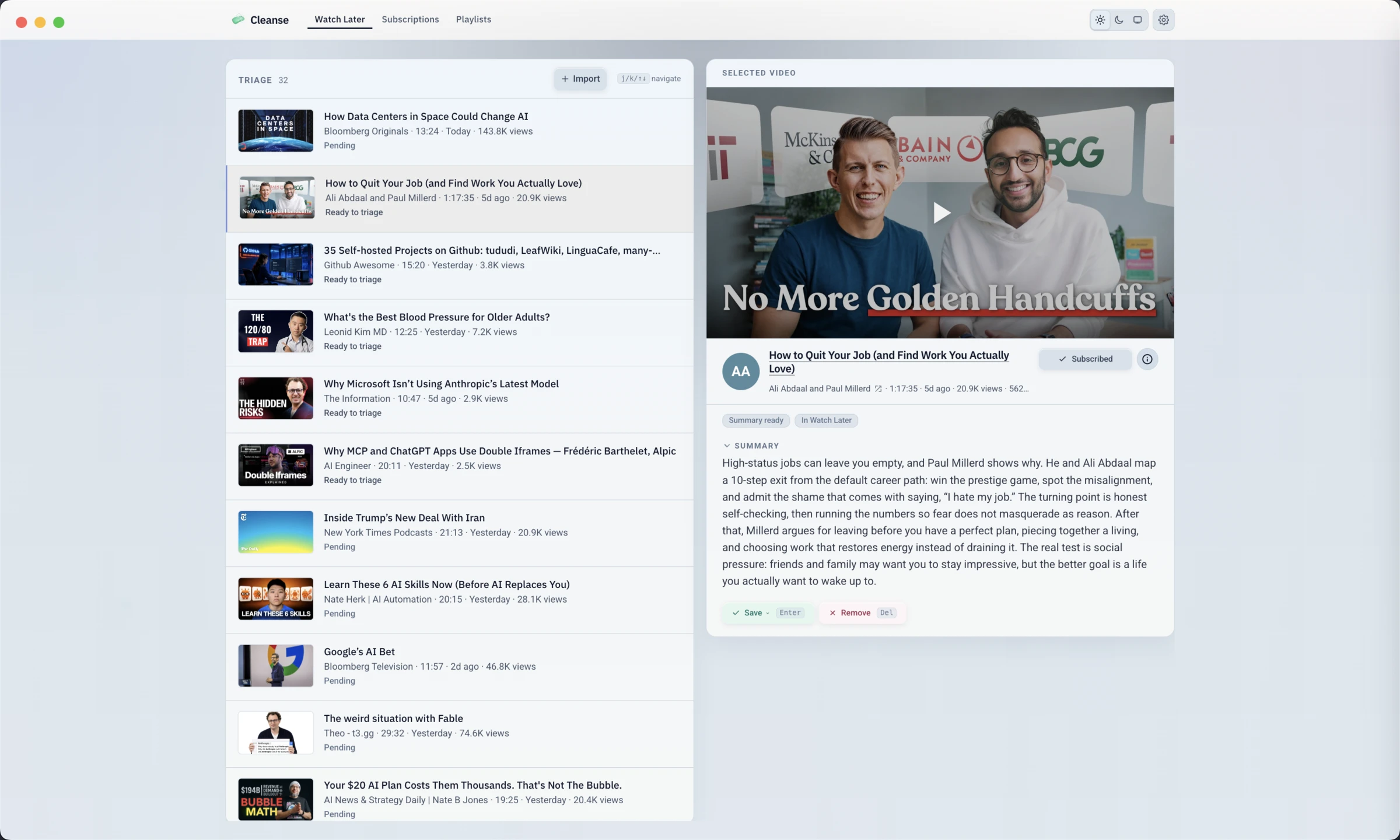Viewport: 1400px width, 840px height.
Task: Select the 120/80 Trap thumbnail
Action: [275, 331]
